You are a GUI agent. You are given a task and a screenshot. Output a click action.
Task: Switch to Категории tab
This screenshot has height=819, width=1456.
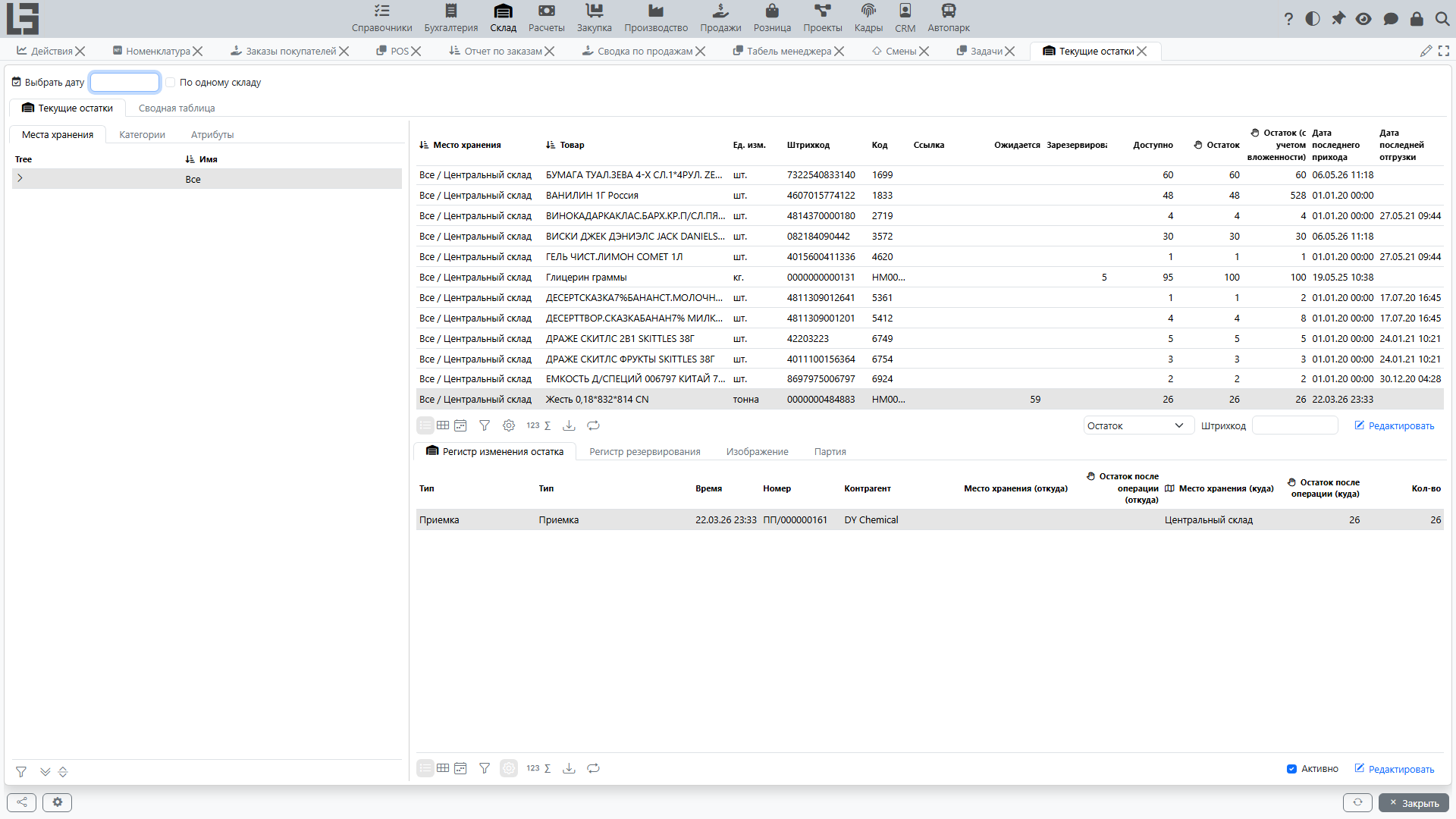142,135
